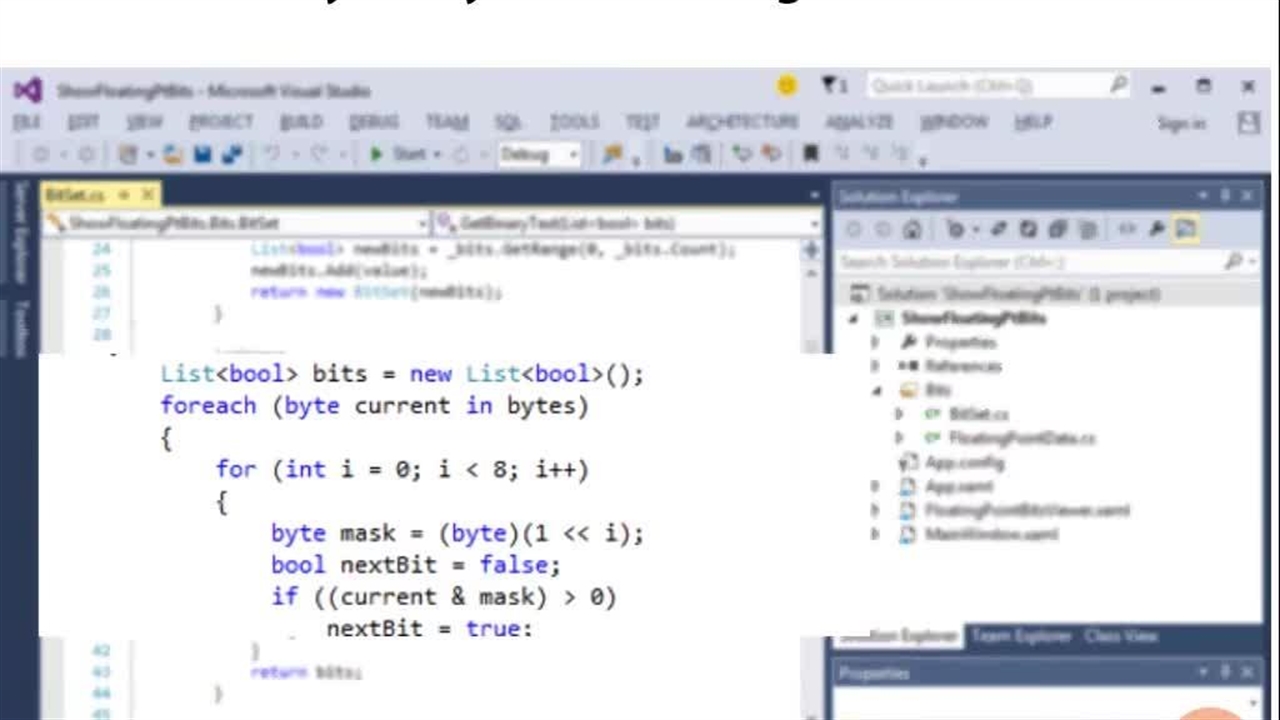Click the Save All icon in toolbar

[232, 155]
